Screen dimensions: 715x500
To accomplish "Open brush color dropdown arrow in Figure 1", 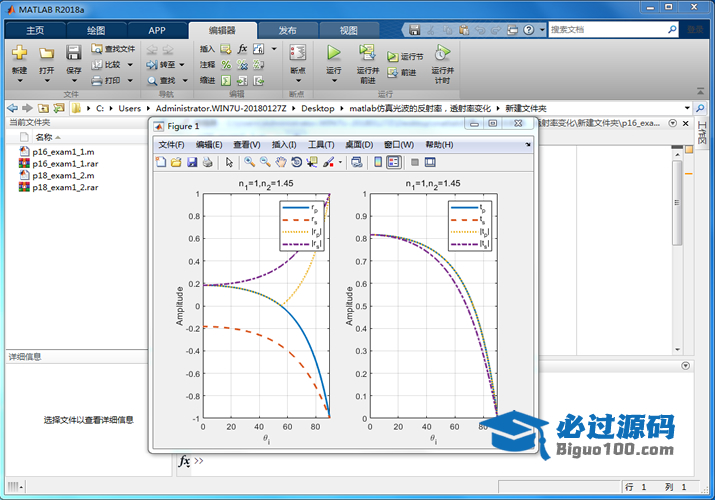I will (340, 163).
